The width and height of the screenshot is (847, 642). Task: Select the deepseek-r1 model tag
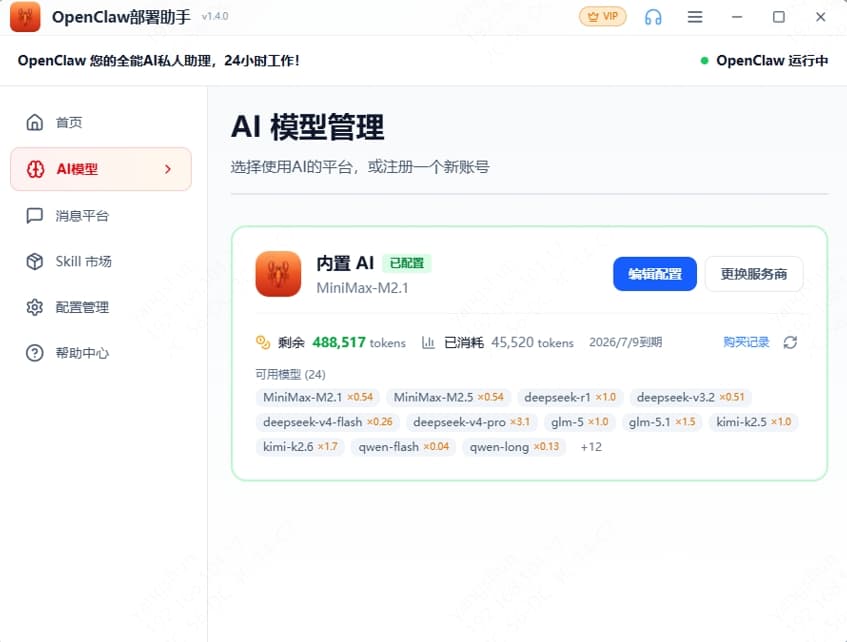pos(570,397)
